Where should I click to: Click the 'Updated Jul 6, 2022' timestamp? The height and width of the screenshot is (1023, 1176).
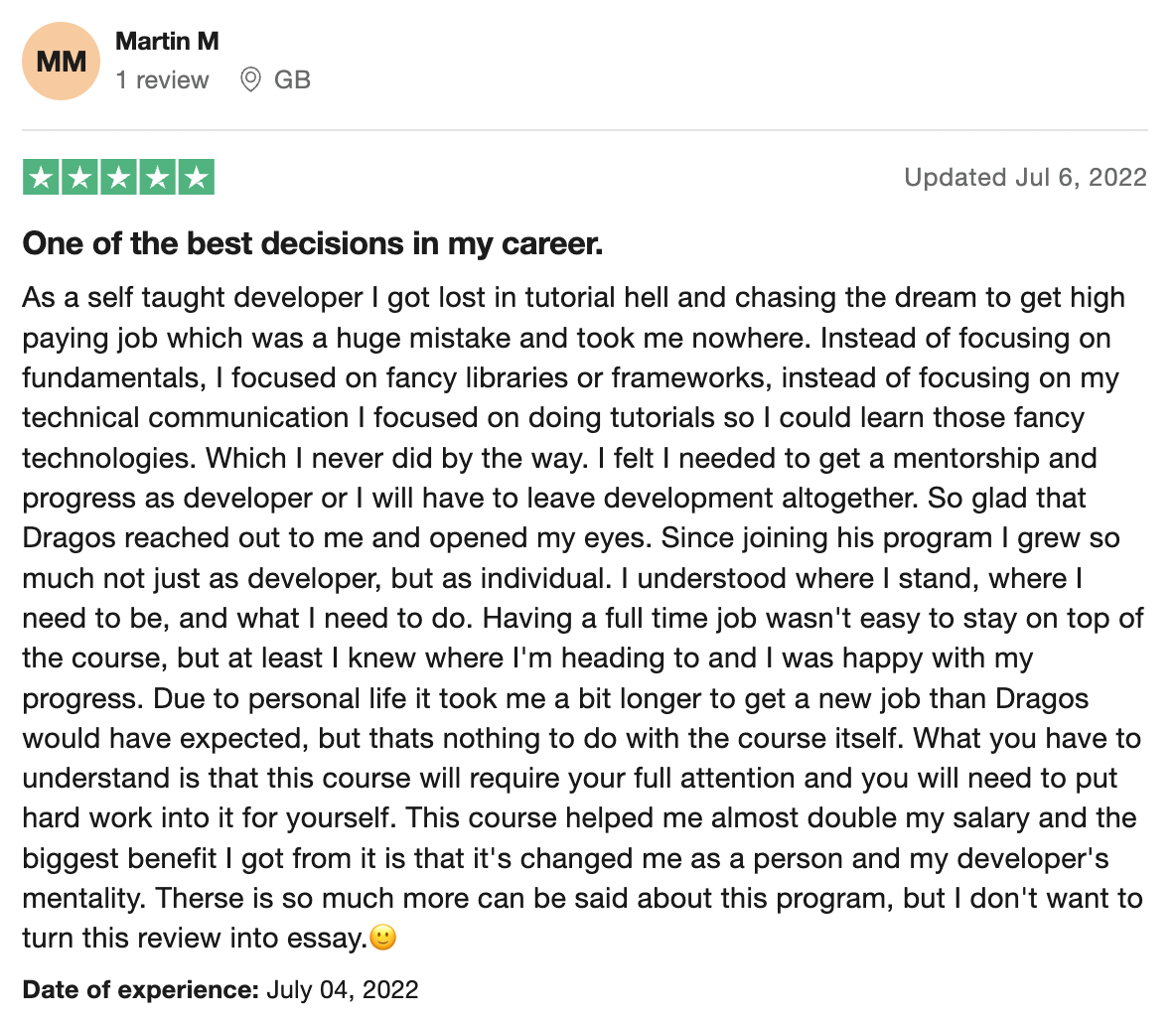tap(1025, 178)
